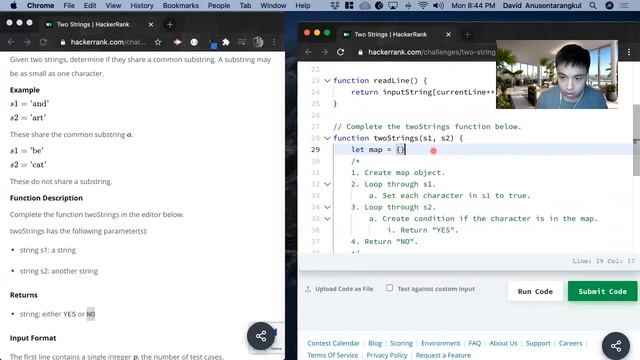Open the People menu
This screenshot has width=640, height=360.
[219, 5]
